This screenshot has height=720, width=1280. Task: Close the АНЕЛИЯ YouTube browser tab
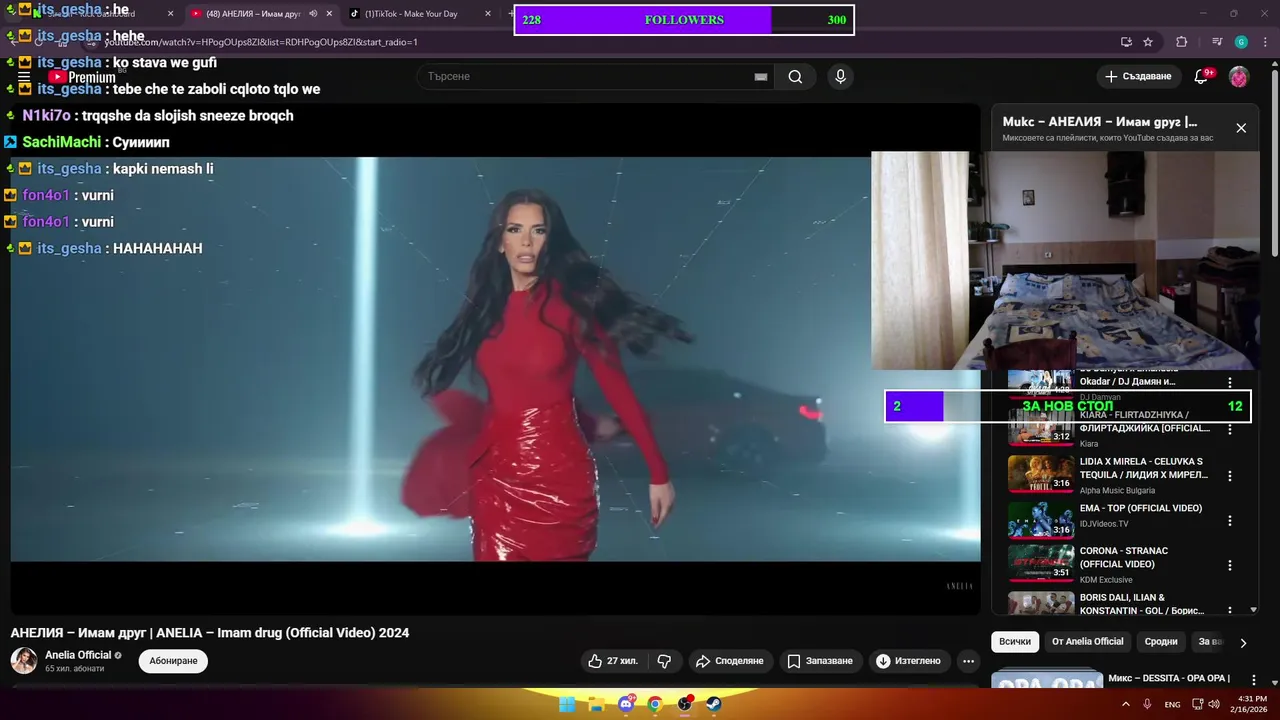329,14
